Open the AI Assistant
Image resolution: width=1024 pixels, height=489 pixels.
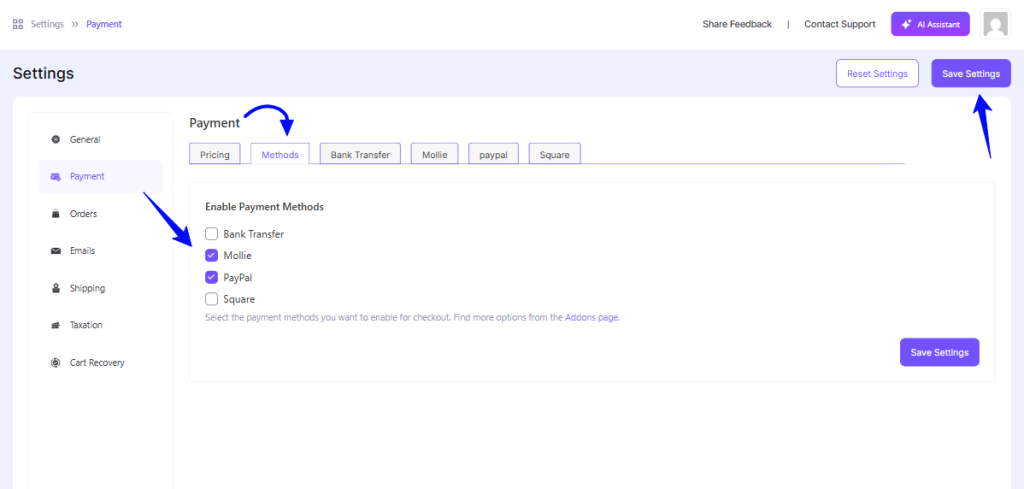tap(930, 24)
